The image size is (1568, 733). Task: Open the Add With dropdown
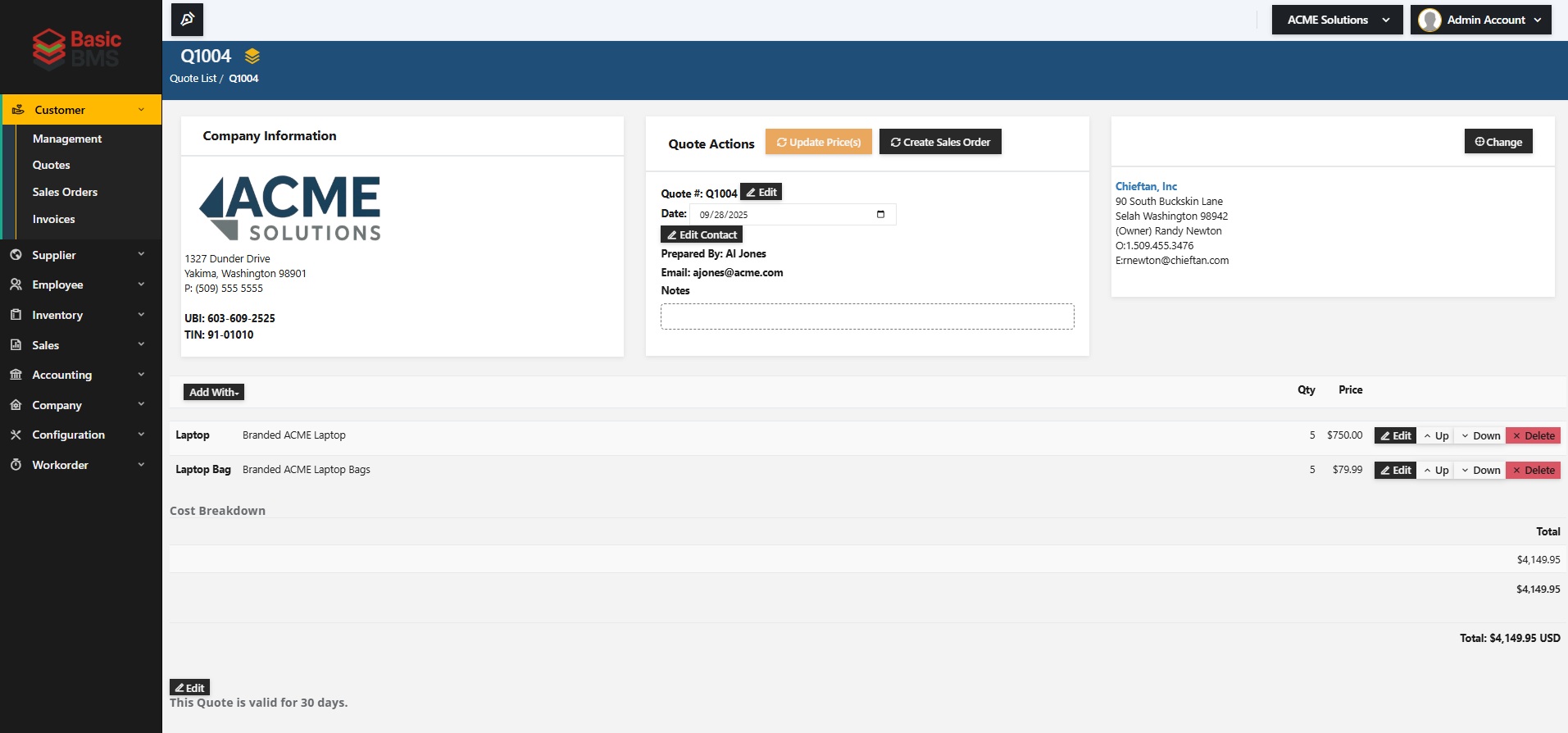point(213,392)
